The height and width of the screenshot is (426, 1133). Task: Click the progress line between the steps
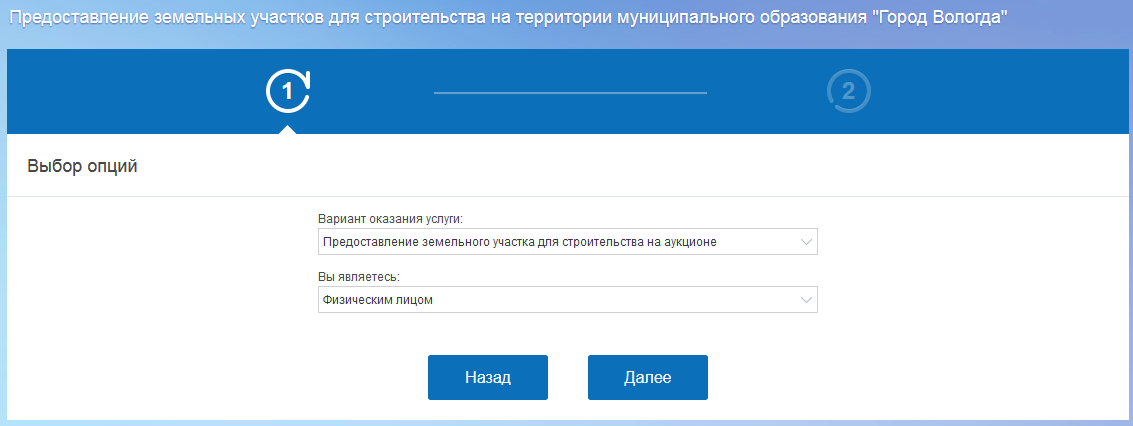pos(570,92)
